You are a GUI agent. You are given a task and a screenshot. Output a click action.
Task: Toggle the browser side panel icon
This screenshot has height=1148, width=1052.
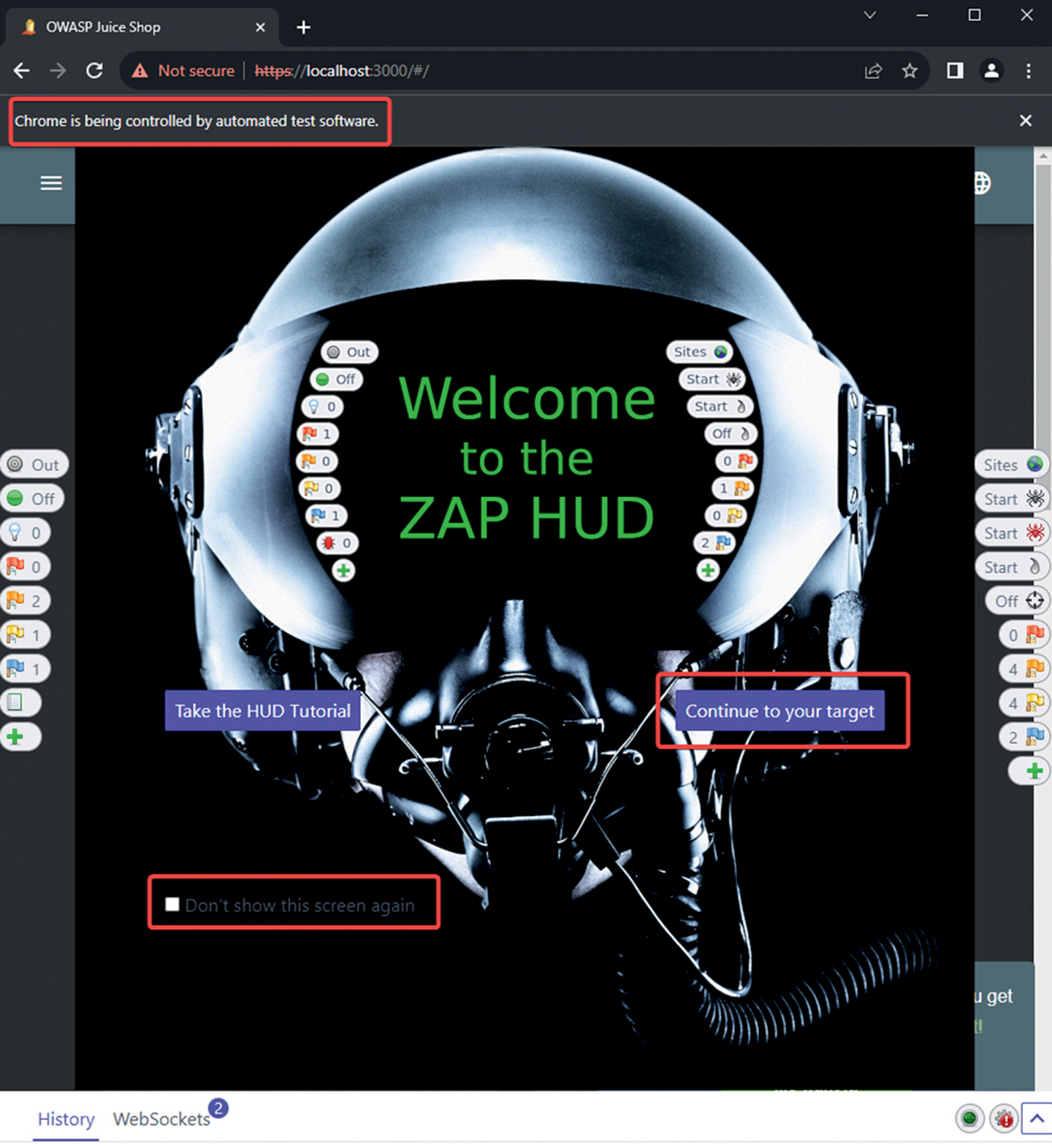tap(955, 71)
